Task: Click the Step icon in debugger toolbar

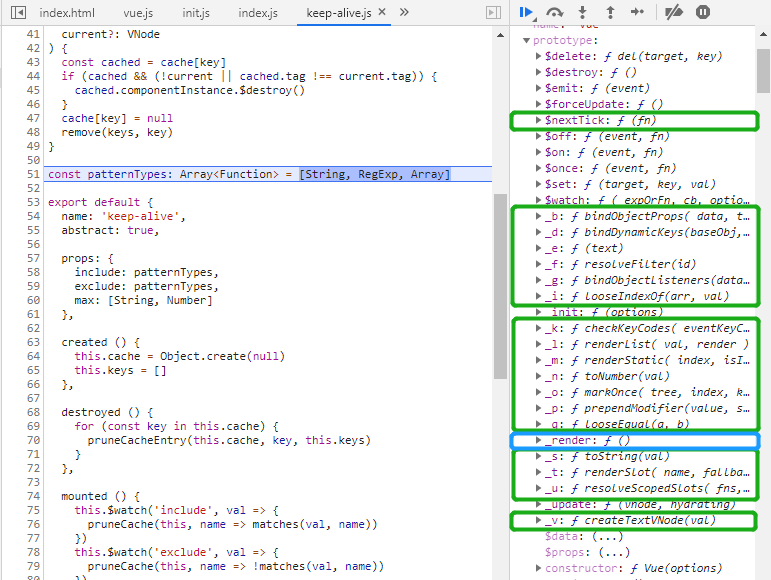Action: click(x=637, y=12)
